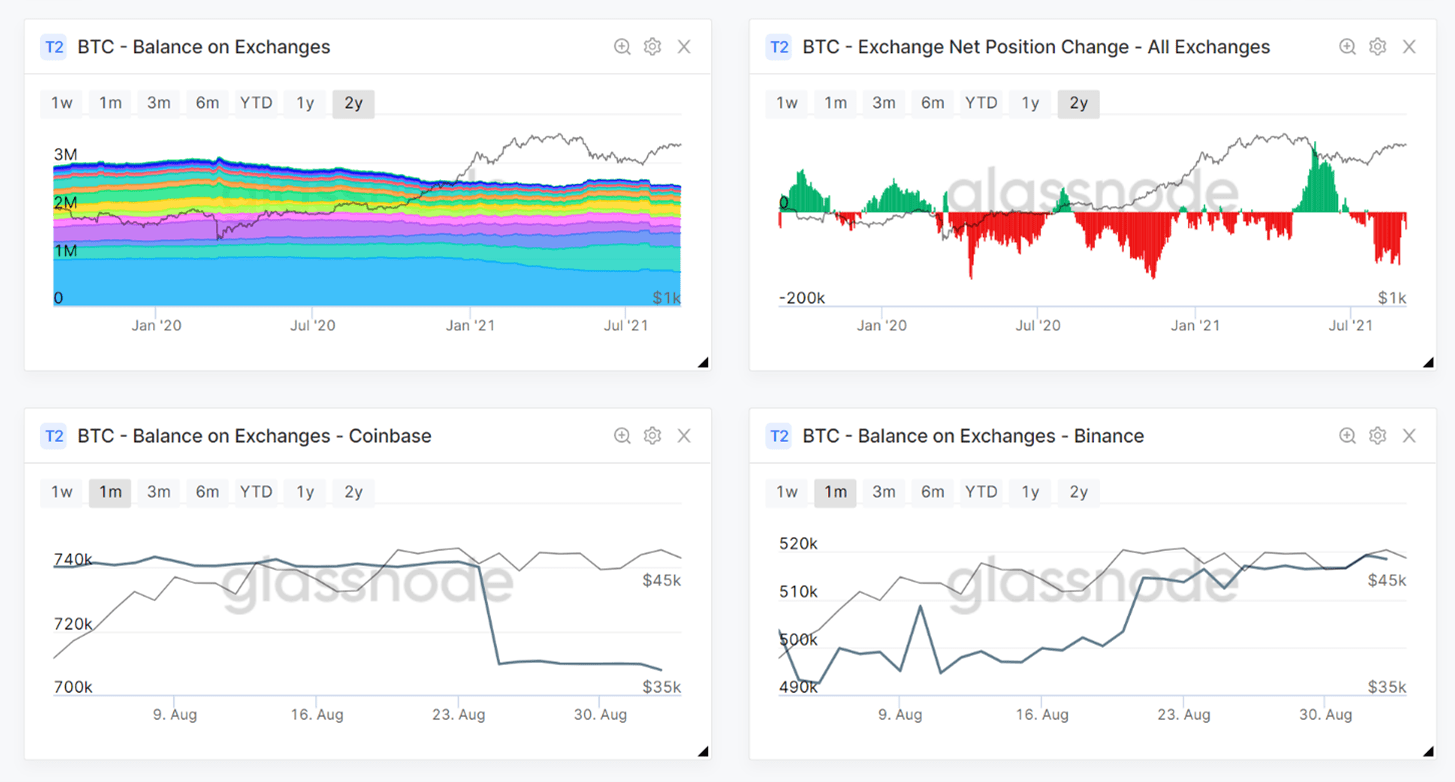Switch Coinbase chart to 2y range
This screenshot has width=1455, height=782.
click(x=353, y=492)
